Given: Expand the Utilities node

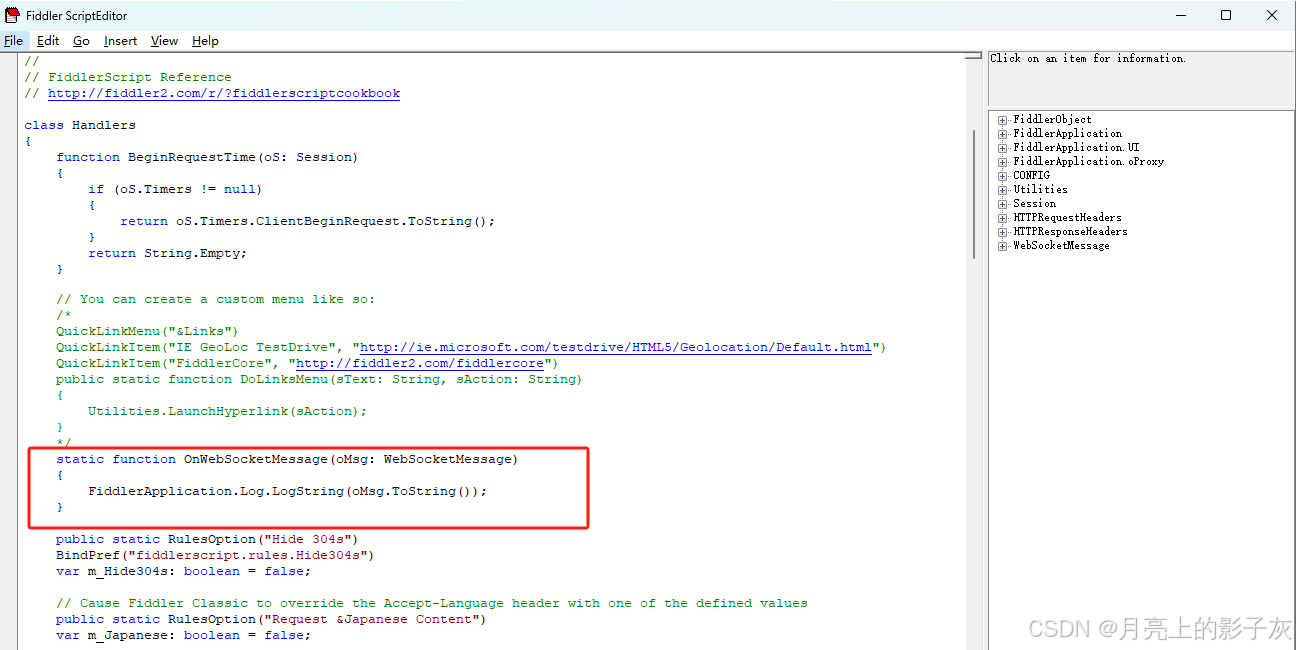Looking at the screenshot, I should point(1003,189).
